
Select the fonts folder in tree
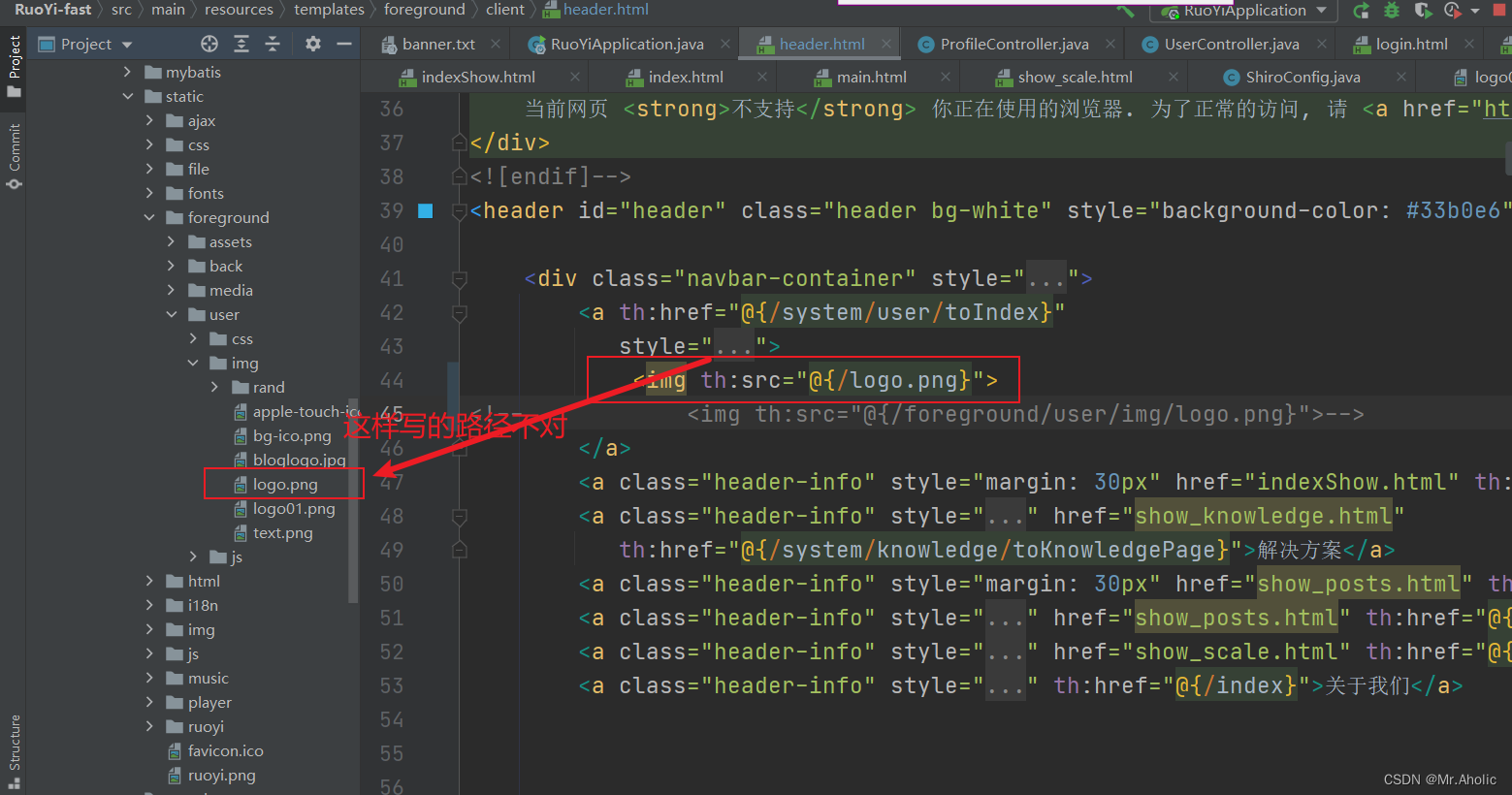(x=205, y=193)
